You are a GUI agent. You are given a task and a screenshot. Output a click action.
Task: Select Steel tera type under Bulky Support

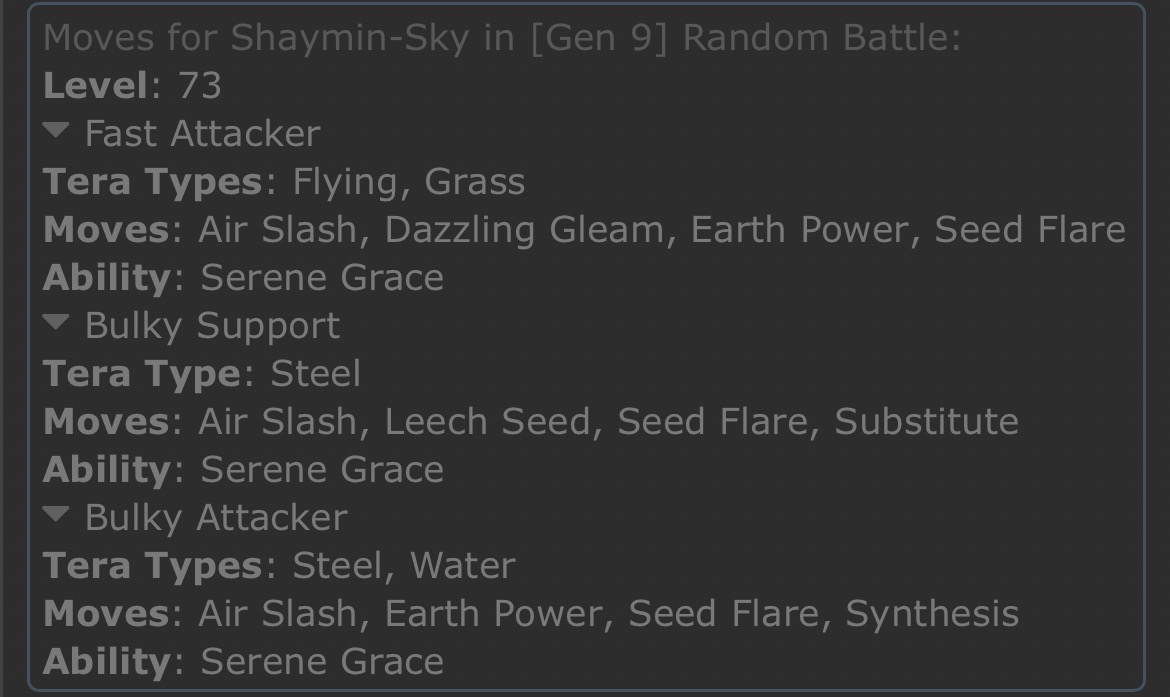click(x=315, y=373)
